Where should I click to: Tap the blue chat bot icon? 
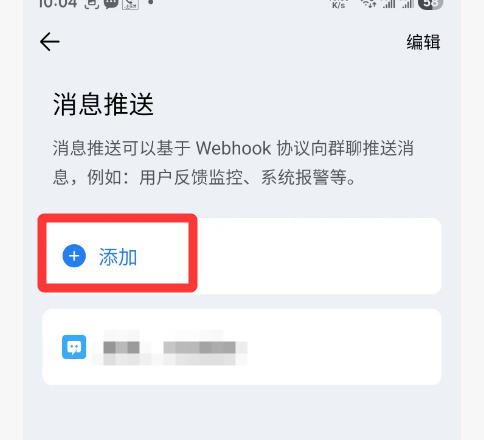click(x=74, y=347)
